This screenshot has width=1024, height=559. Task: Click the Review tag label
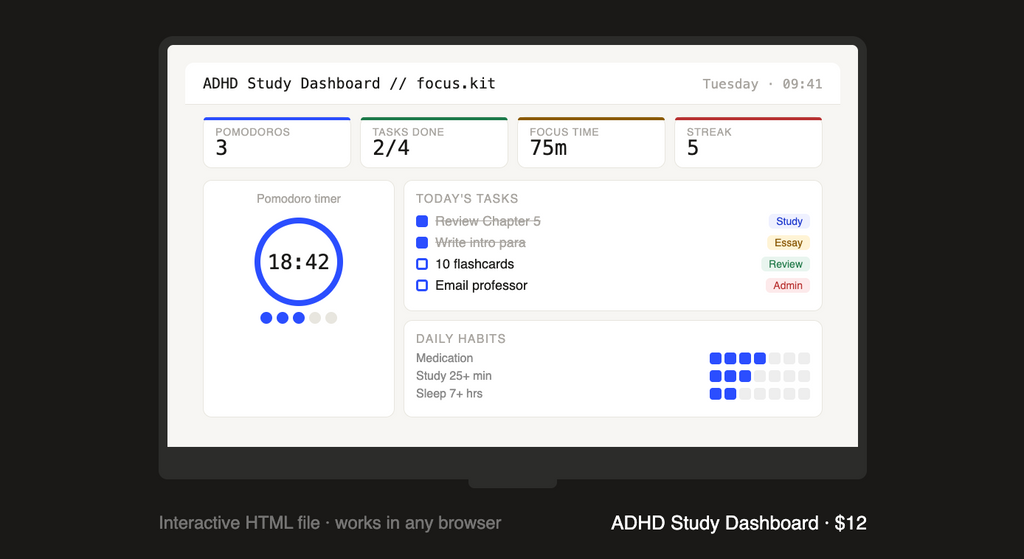[x=785, y=264]
